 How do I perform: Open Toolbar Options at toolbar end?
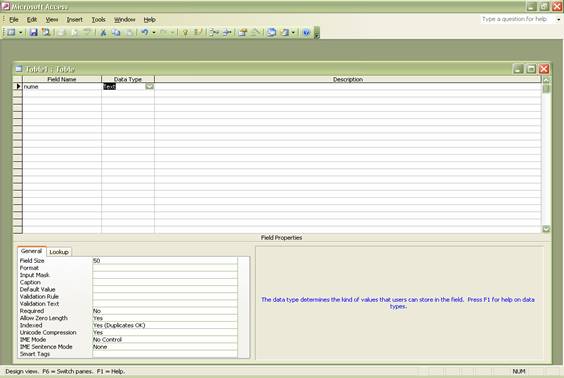coord(317,33)
